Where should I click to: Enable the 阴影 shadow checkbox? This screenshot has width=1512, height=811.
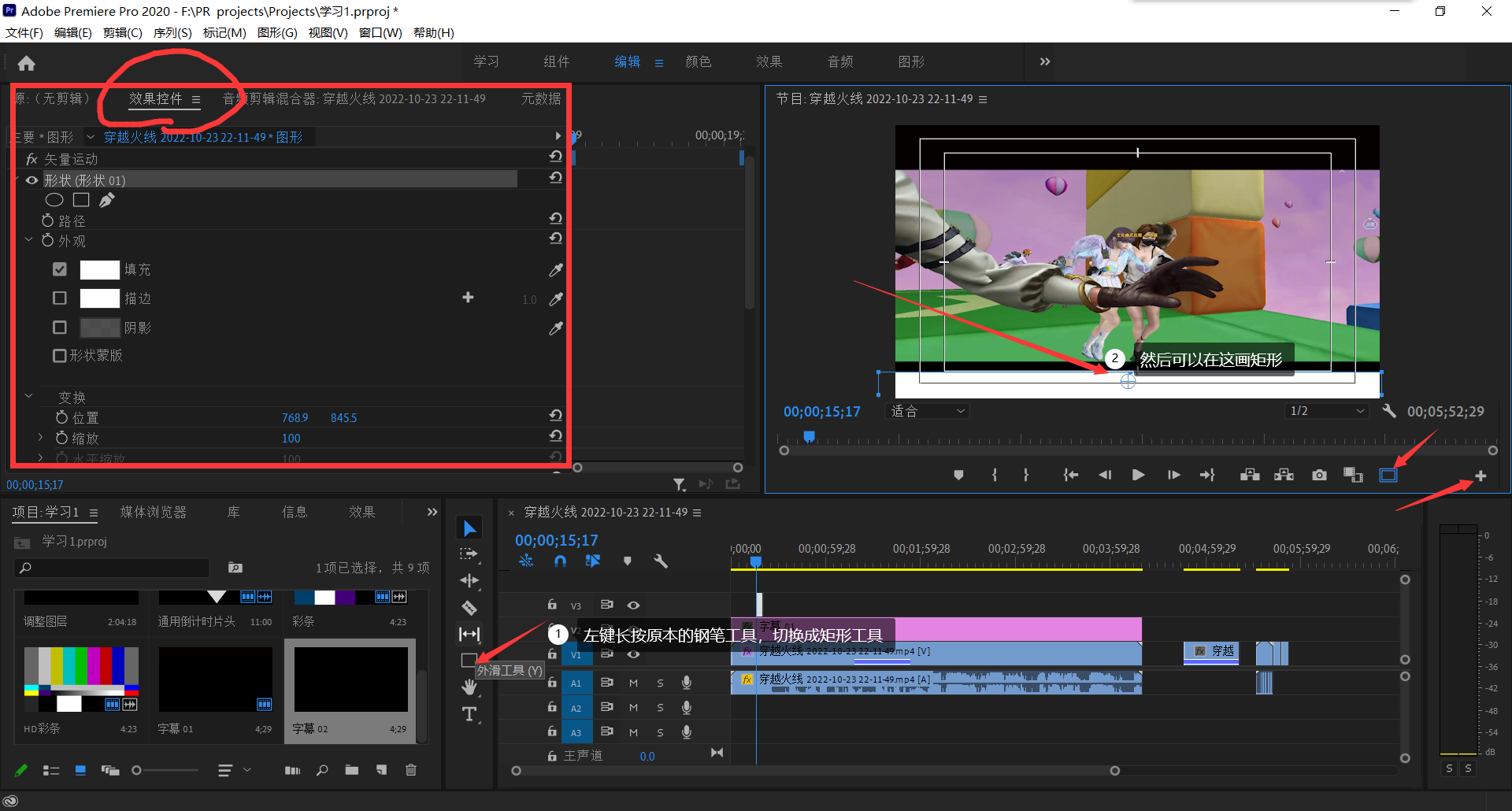tap(60, 327)
